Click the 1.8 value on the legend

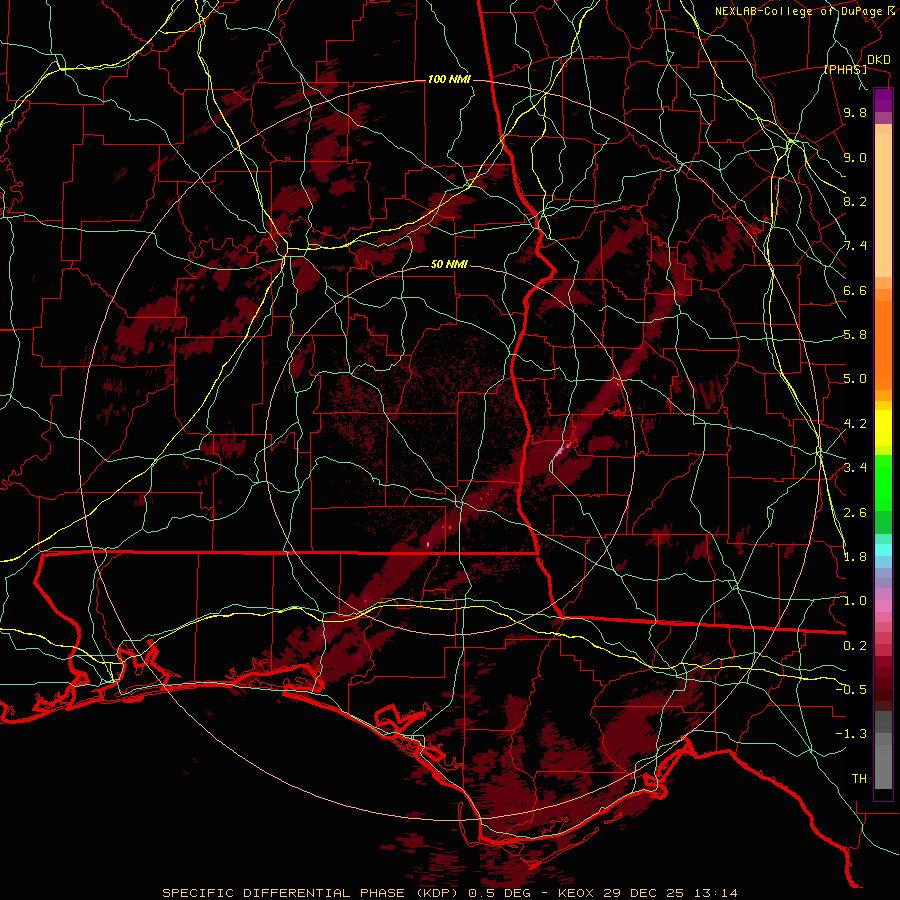[855, 557]
